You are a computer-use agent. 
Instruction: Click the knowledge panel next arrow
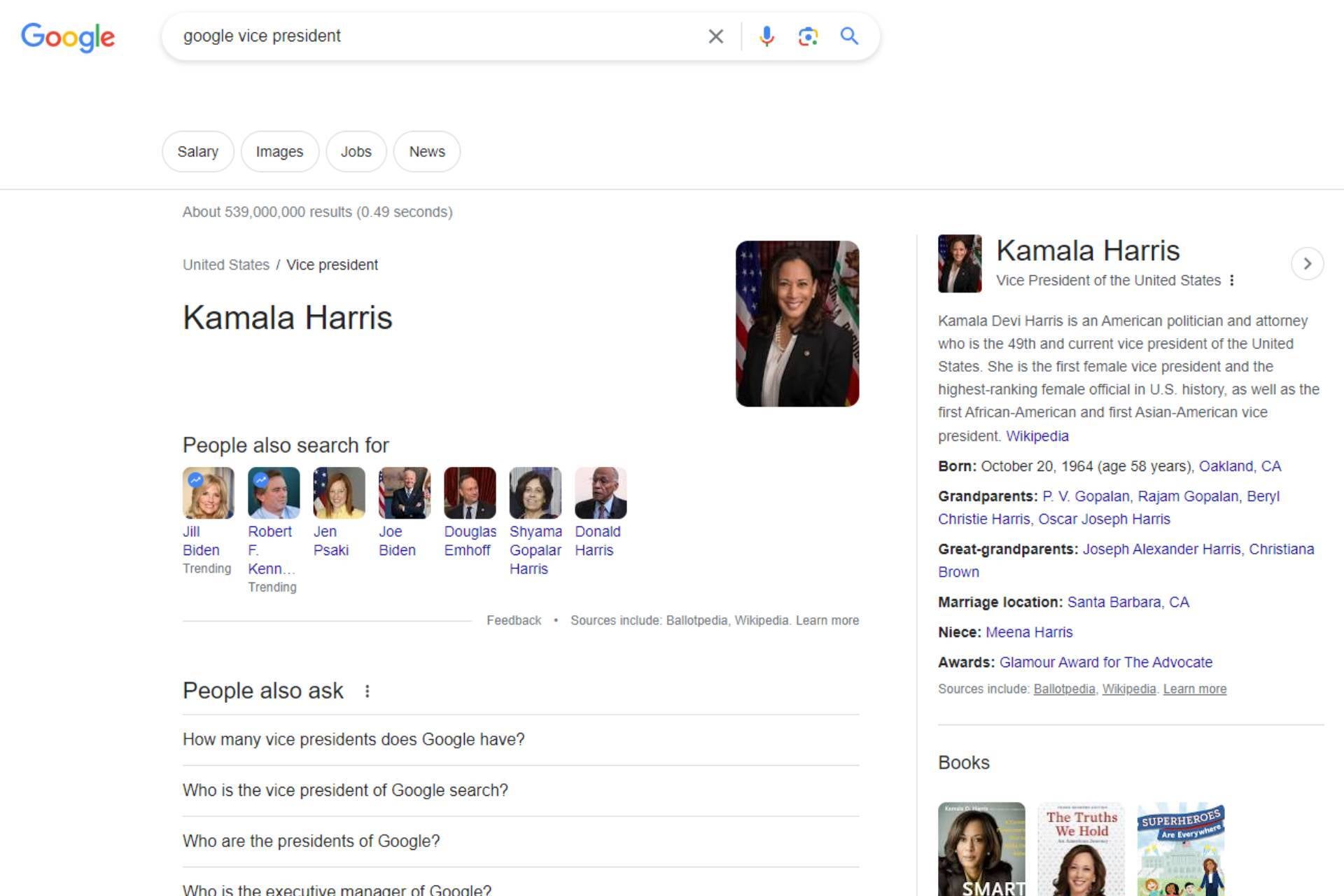click(1307, 264)
